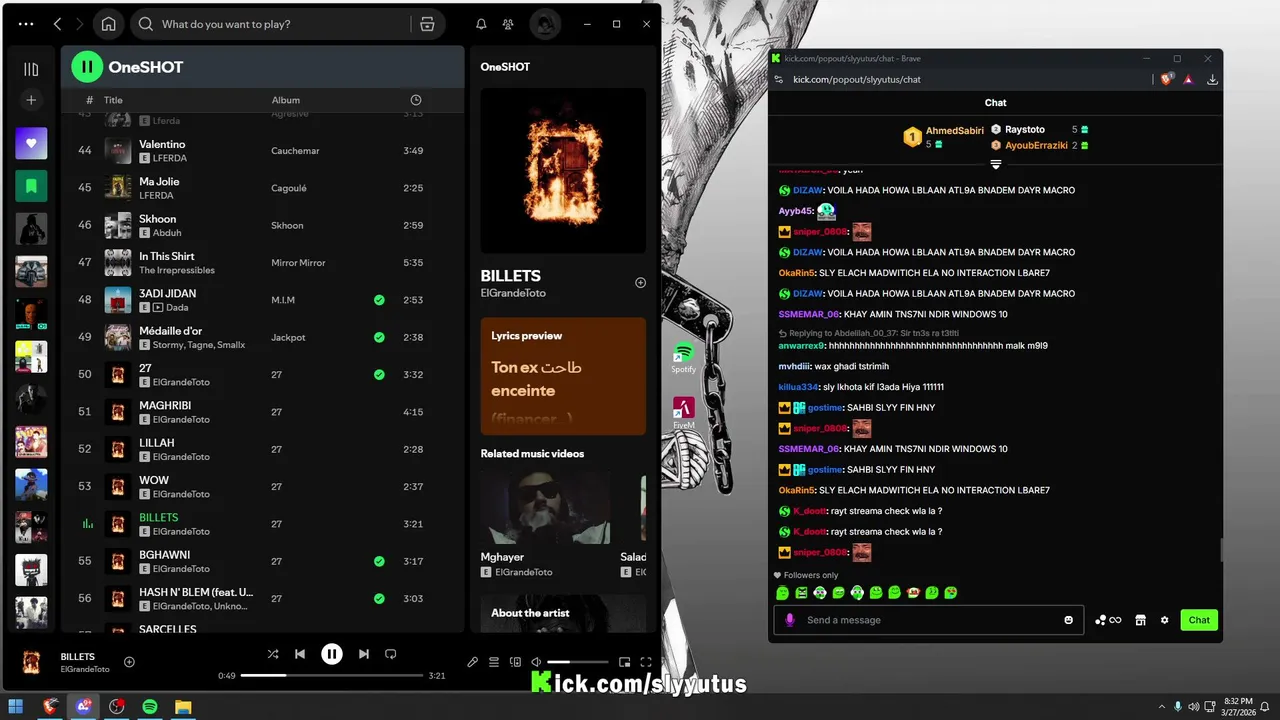Open the chat emoji picker smiley
The height and width of the screenshot is (720, 1280).
pyautogui.click(x=1069, y=620)
